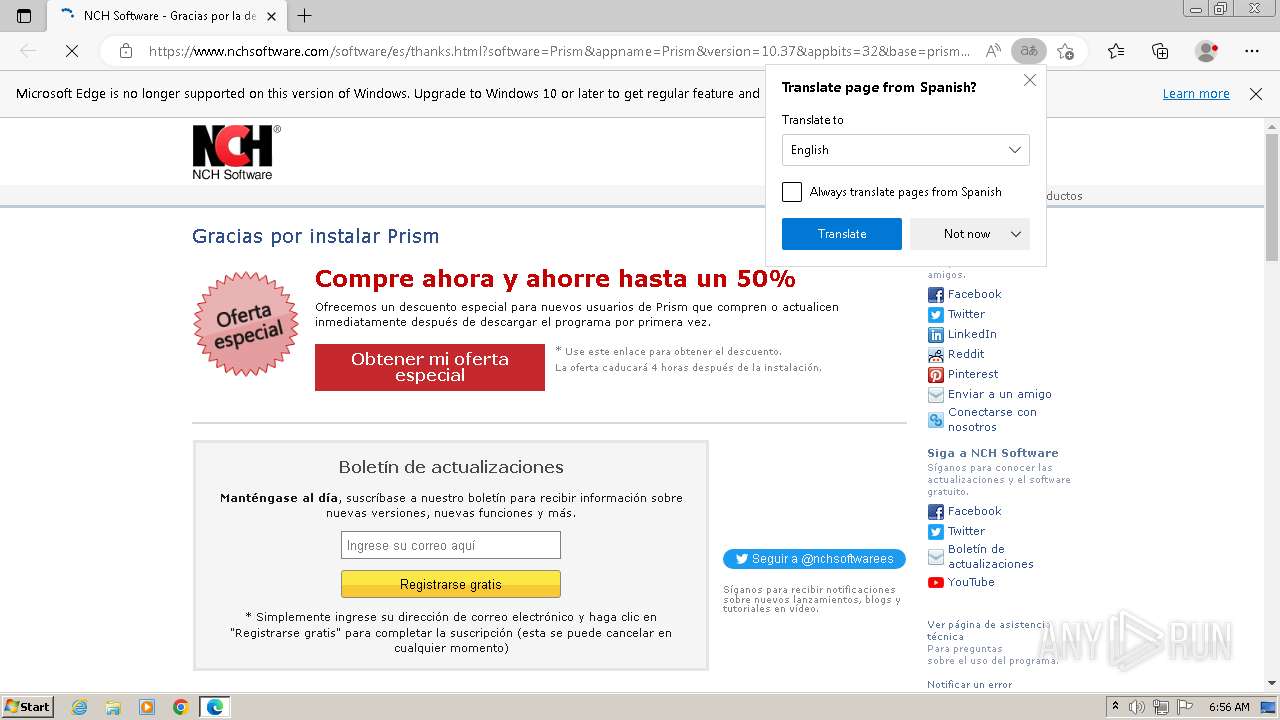Show hidden system tray icons

pyautogui.click(x=1116, y=707)
